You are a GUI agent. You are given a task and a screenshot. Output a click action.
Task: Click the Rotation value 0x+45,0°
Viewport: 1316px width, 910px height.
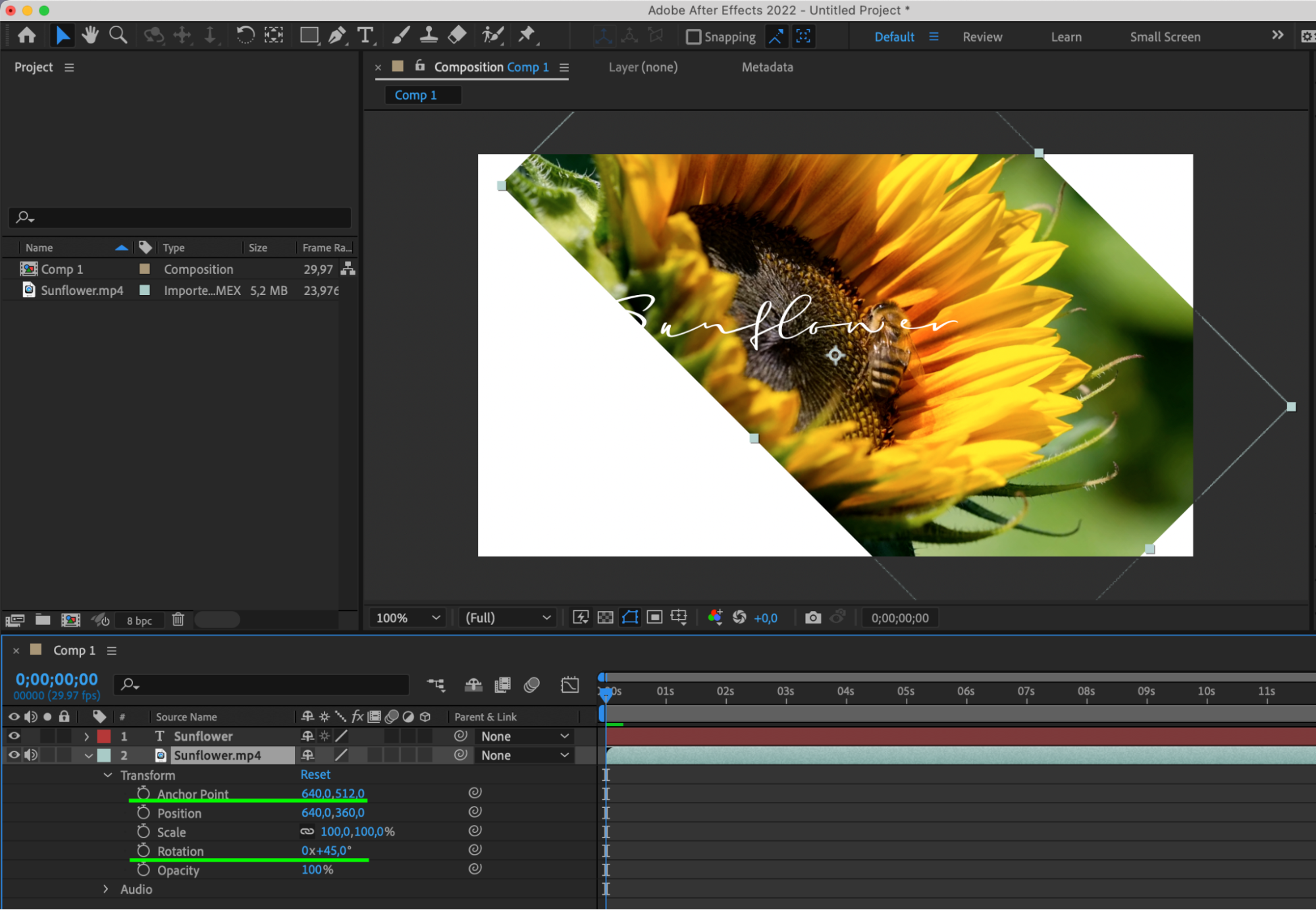327,851
